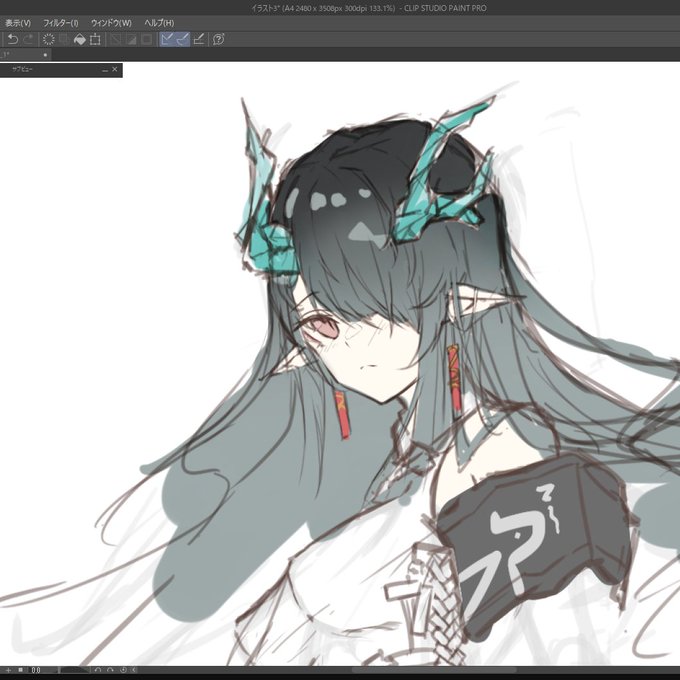This screenshot has width=680, height=680.
Task: Click the plus zoom icon in status bar
Action: tap(8, 670)
